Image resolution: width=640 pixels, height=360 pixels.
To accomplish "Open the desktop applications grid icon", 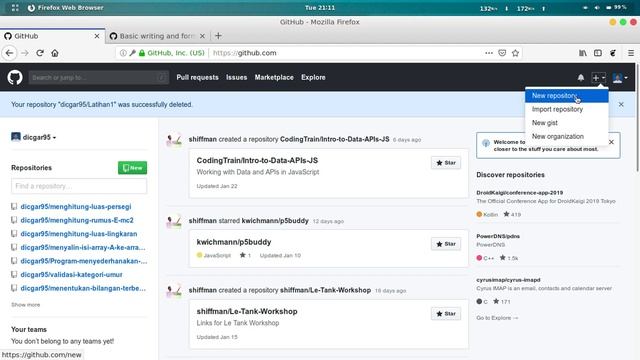I will (x=15, y=8).
